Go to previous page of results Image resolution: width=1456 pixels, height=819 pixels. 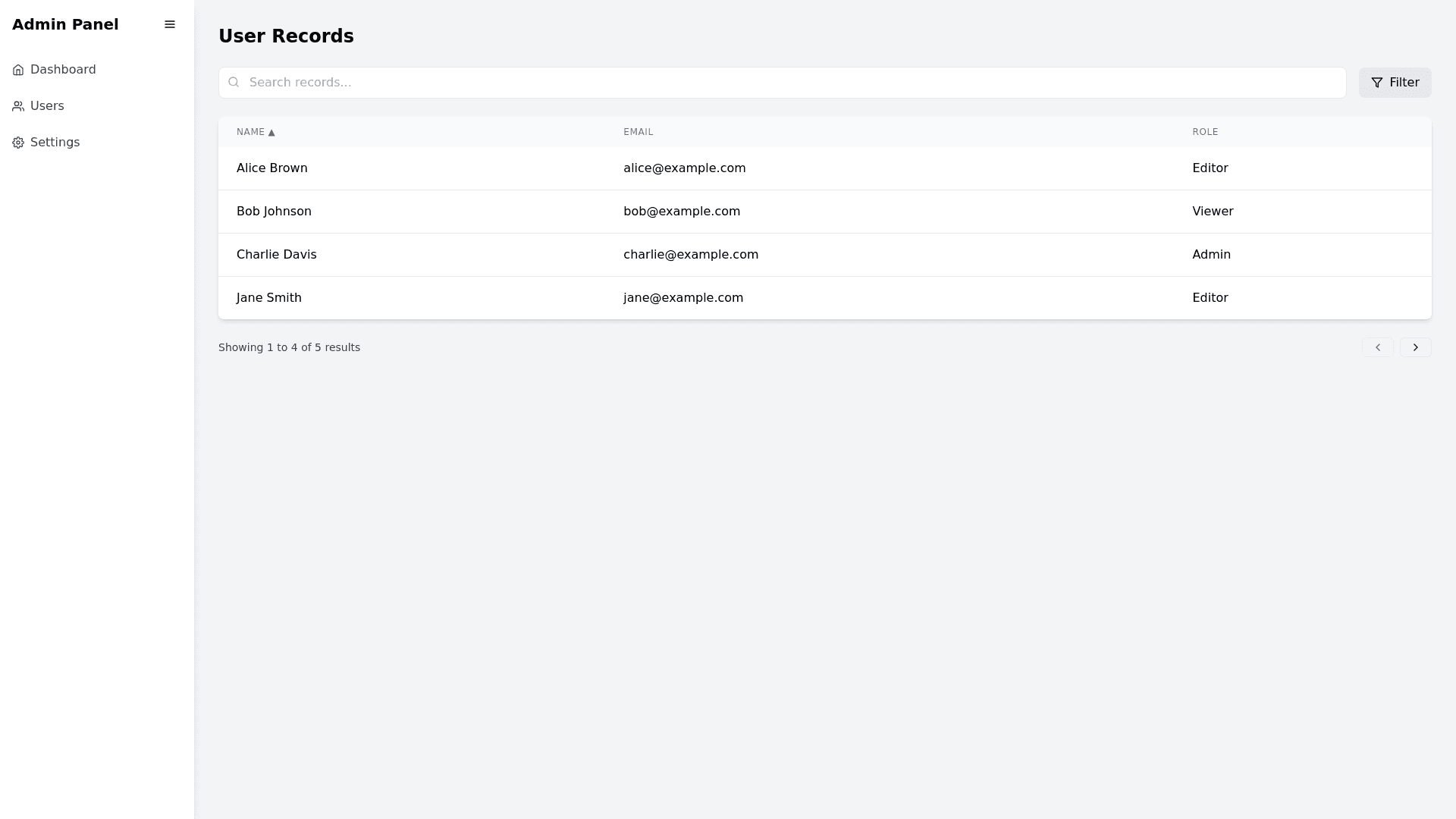1377,347
